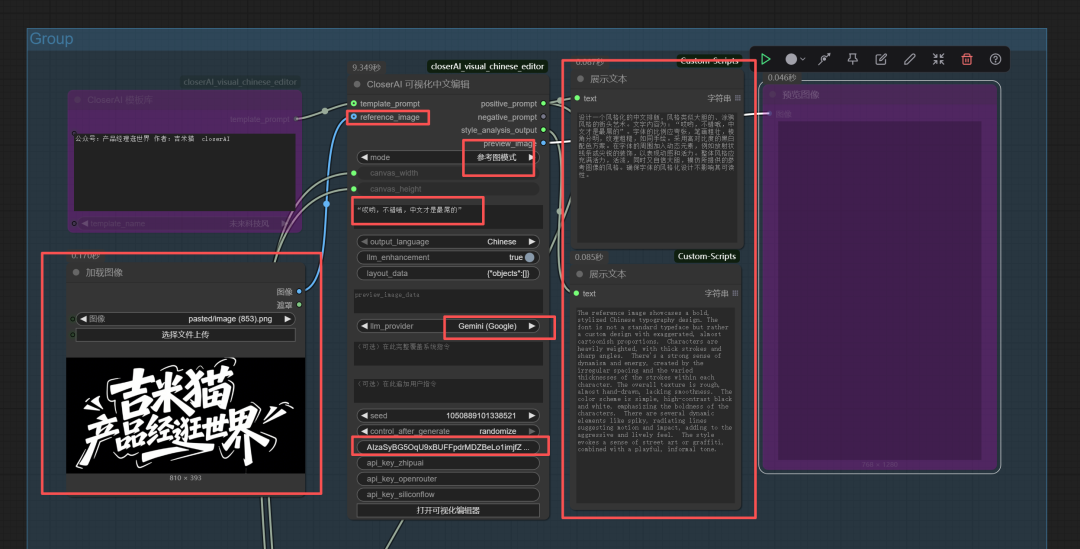Click the plain pencil rename icon
1080x549 pixels.
click(x=910, y=59)
